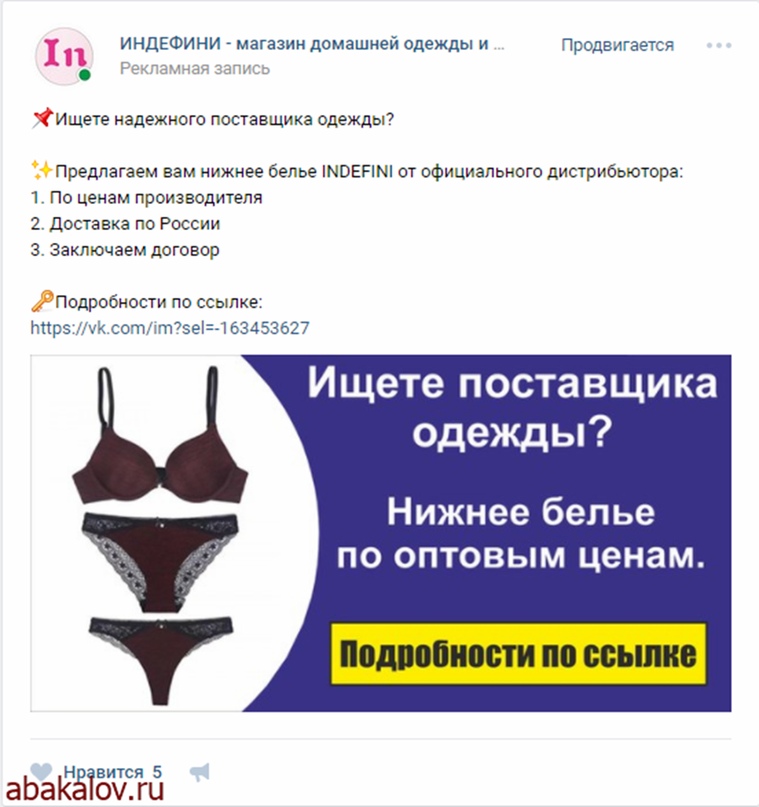Click the thong product photo in banner
Screen dimensions: 759x807
point(161,660)
